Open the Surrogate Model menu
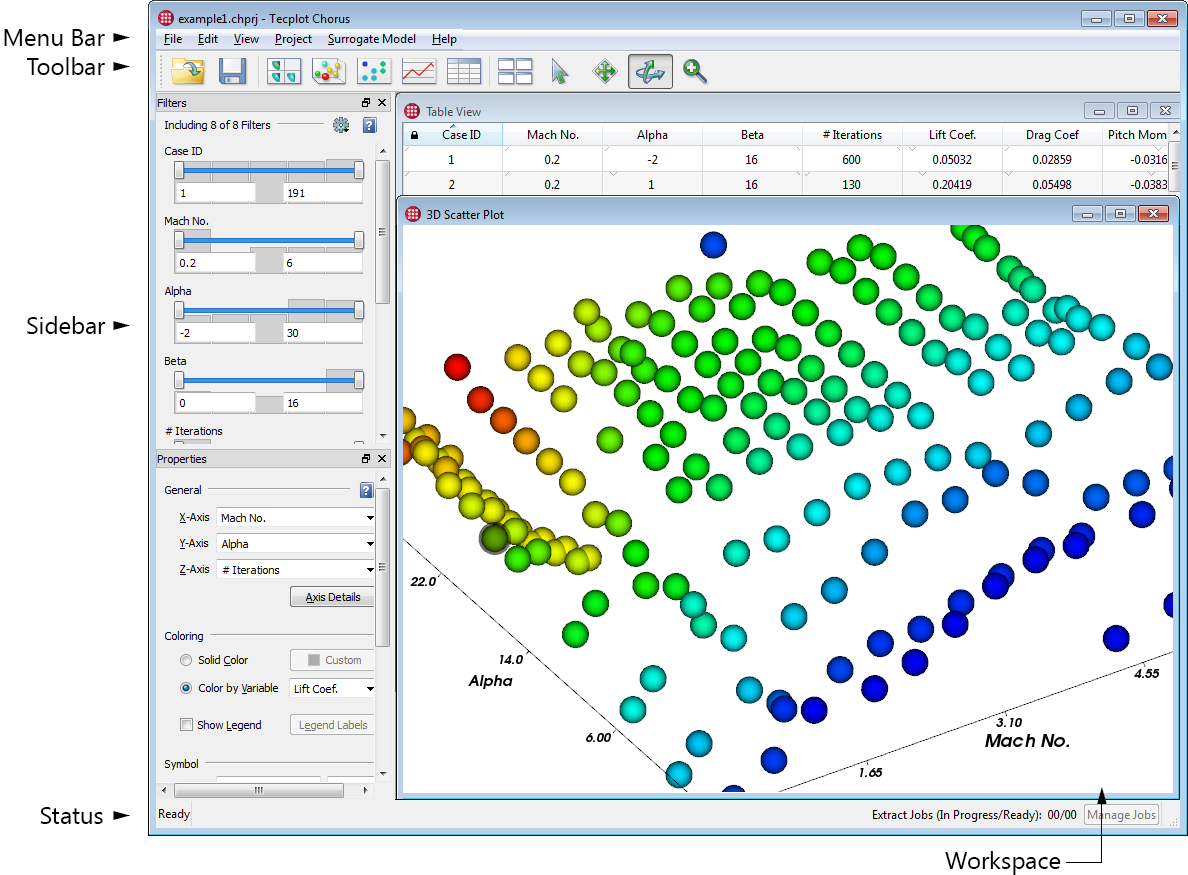This screenshot has height=875, width=1188. coord(371,39)
